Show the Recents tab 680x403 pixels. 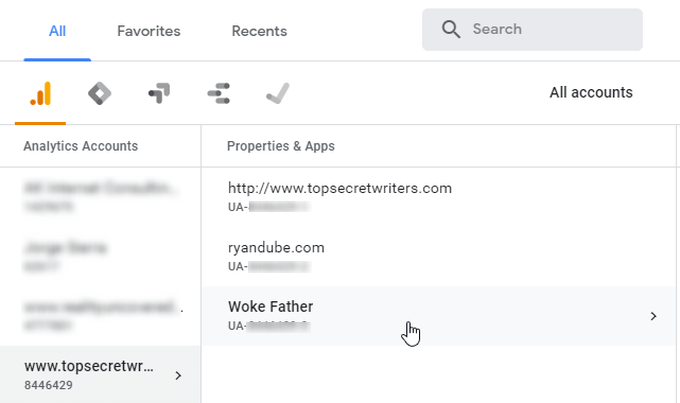pos(259,31)
